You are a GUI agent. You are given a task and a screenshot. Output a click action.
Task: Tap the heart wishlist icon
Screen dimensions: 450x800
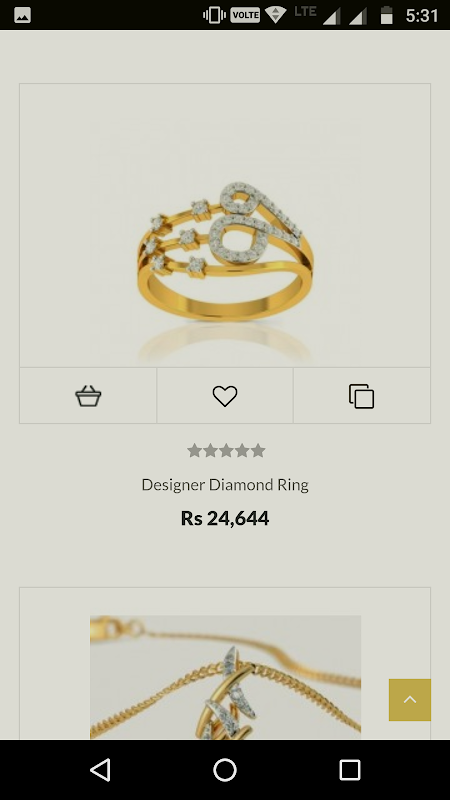tap(225, 396)
